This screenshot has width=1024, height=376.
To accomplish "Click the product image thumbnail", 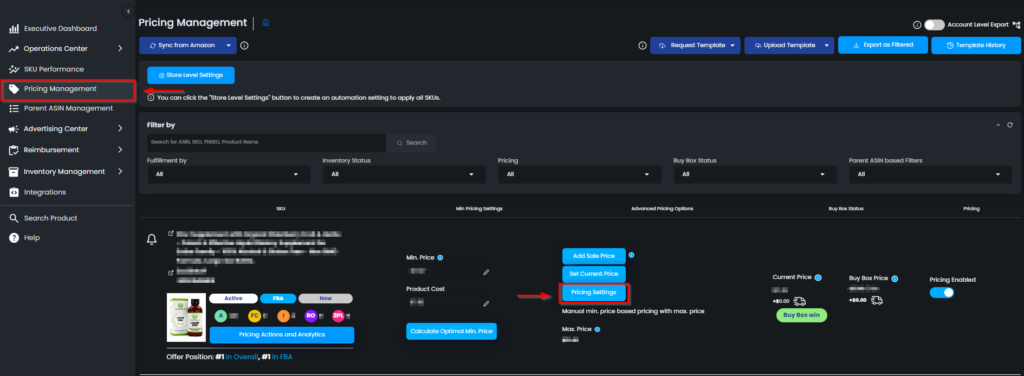I will 186,318.
